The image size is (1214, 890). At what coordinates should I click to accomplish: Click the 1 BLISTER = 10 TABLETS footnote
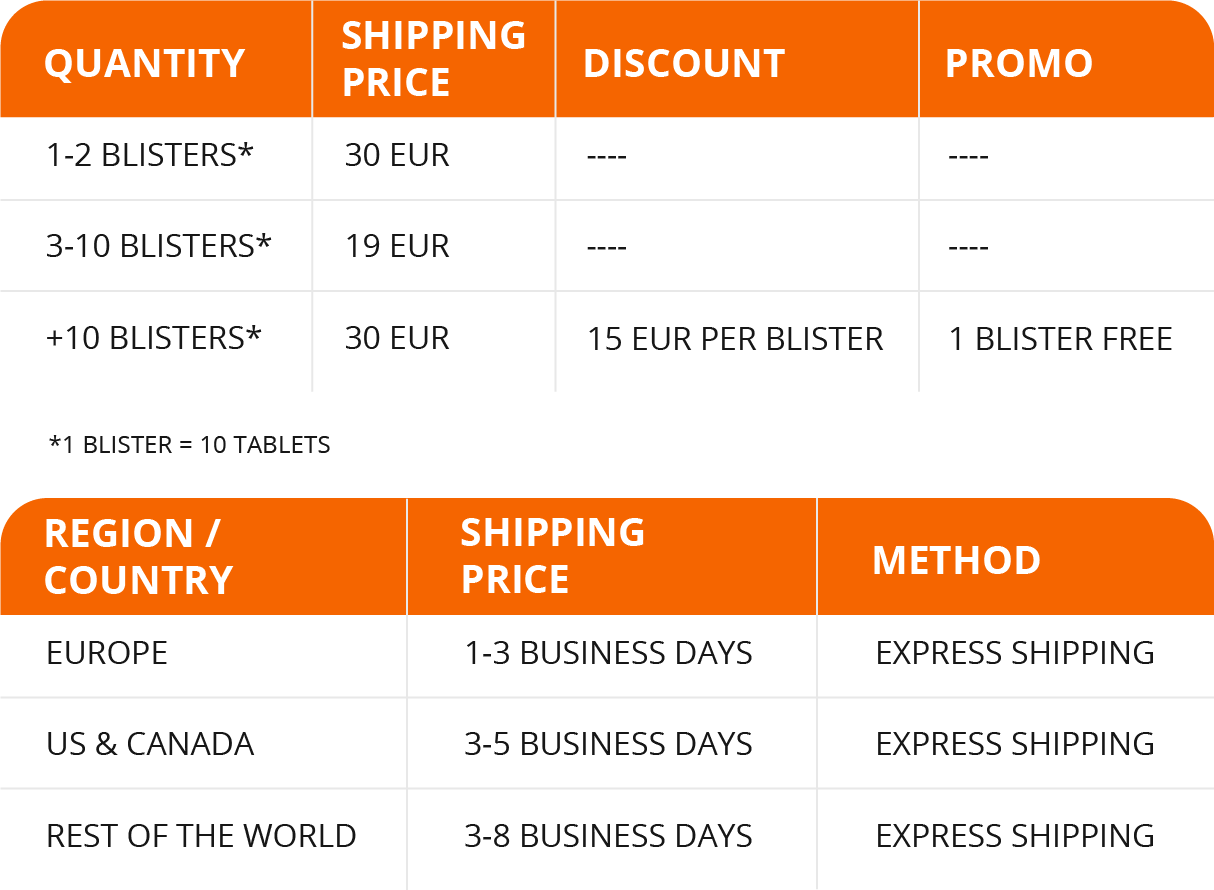pos(190,445)
